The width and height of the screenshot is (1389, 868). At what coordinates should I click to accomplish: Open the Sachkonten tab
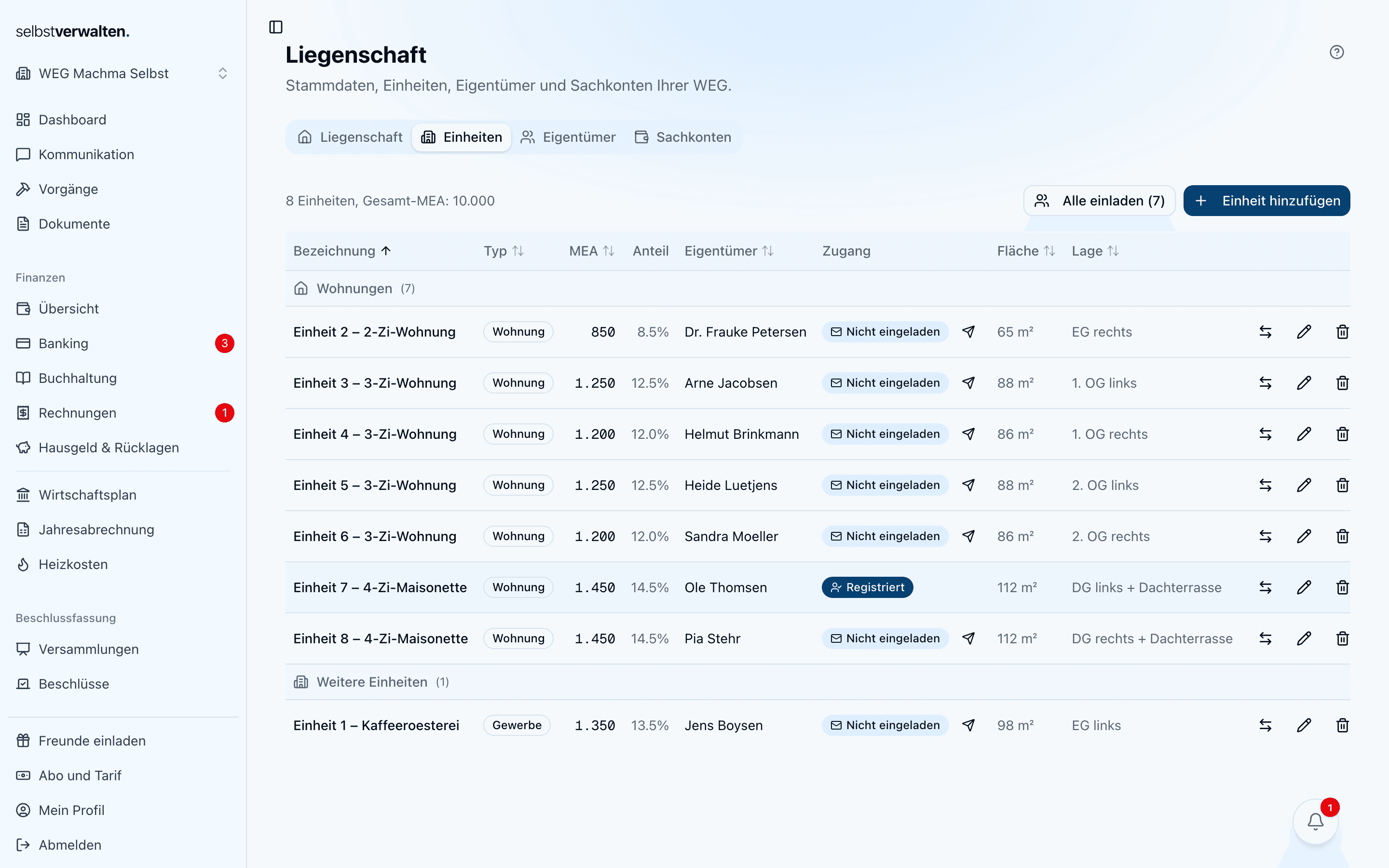tap(682, 137)
